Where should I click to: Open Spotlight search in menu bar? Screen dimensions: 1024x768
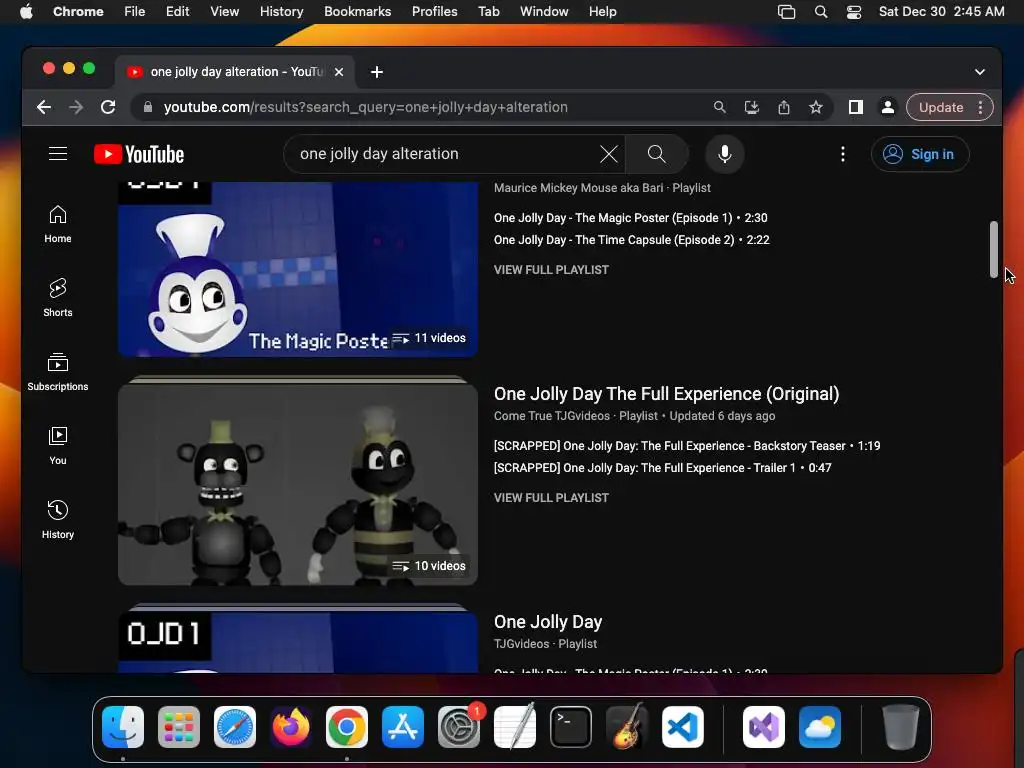tap(821, 12)
